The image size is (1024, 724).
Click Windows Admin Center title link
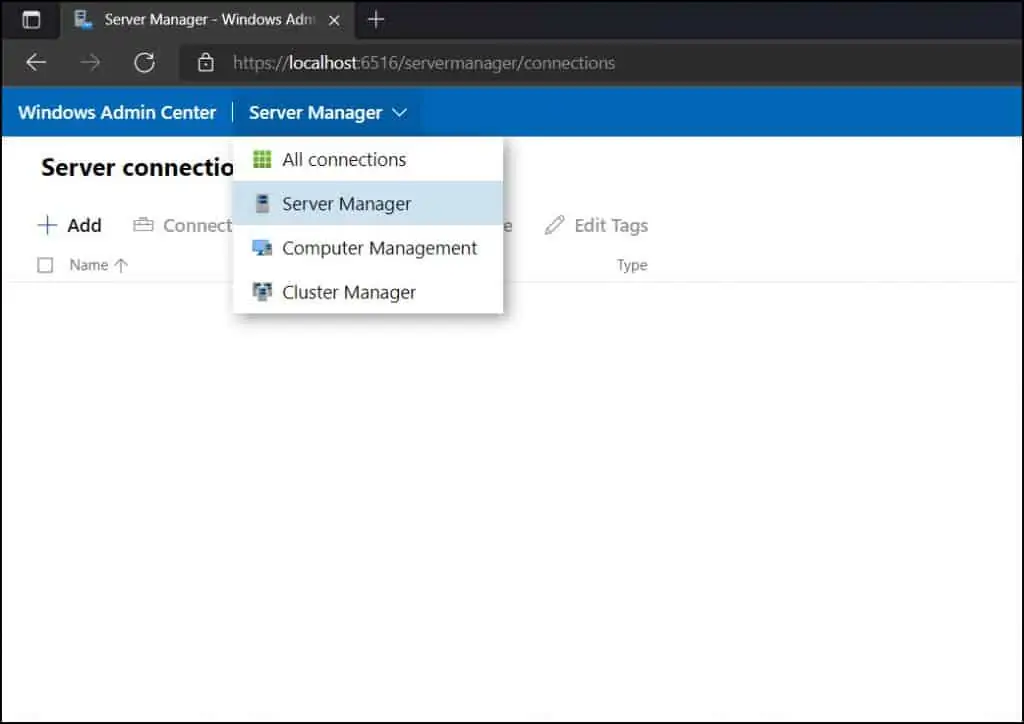(x=117, y=112)
